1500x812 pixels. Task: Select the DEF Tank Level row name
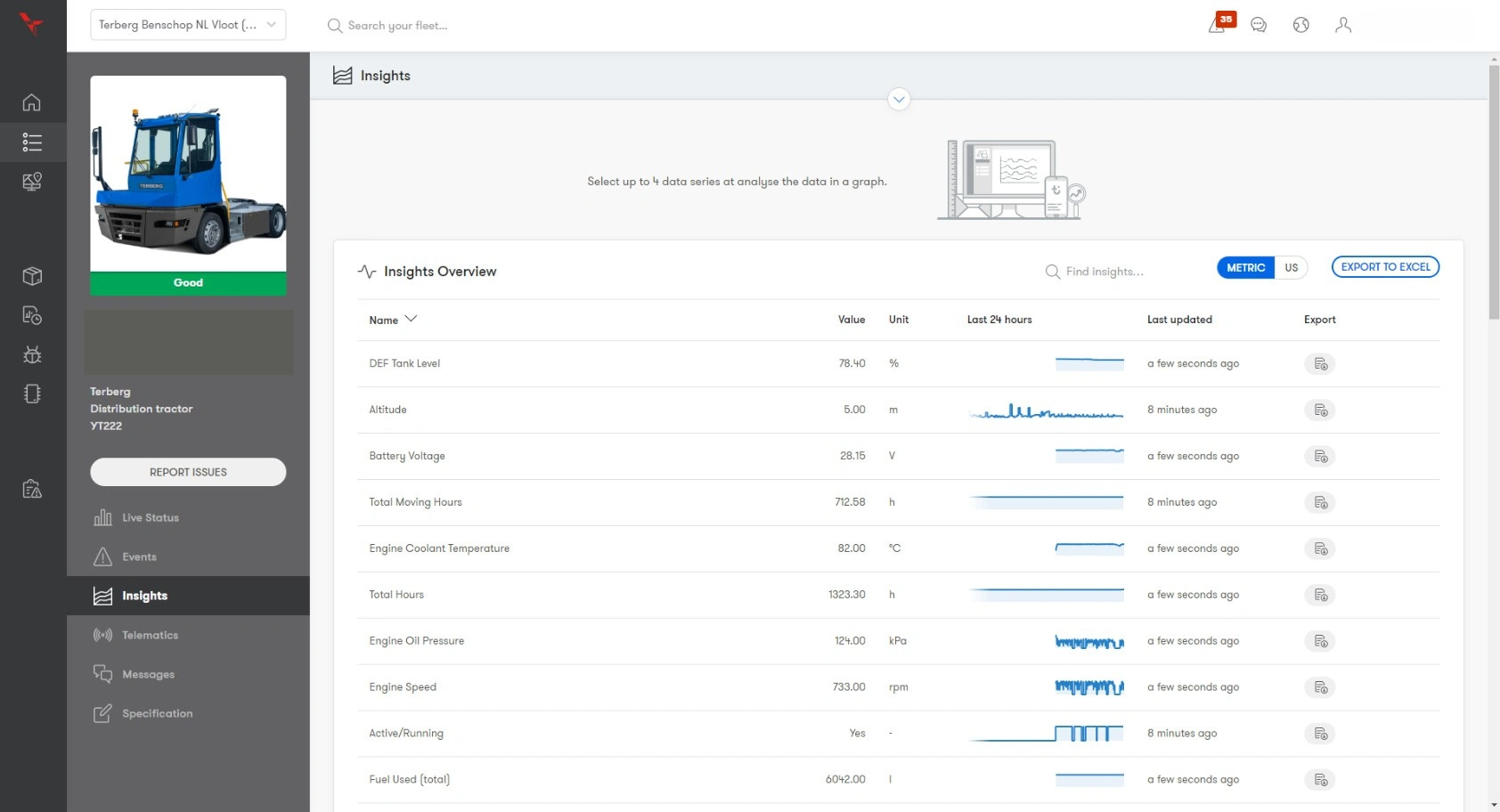[x=404, y=363]
